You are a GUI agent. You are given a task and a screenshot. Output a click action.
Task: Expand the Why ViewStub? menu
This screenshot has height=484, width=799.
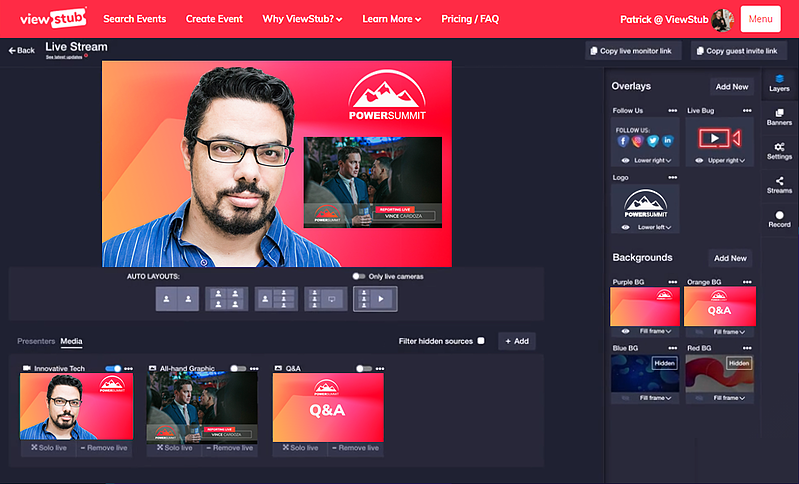point(302,19)
